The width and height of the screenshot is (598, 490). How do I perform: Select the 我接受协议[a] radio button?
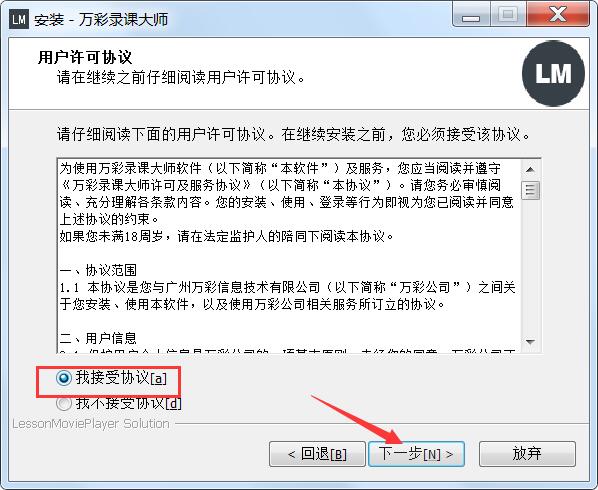[x=63, y=378]
